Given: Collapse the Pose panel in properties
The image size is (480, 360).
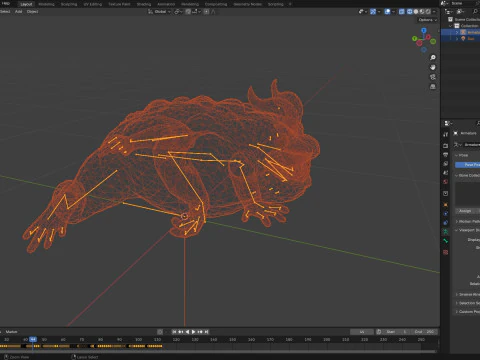Looking at the screenshot, I should pos(456,155).
